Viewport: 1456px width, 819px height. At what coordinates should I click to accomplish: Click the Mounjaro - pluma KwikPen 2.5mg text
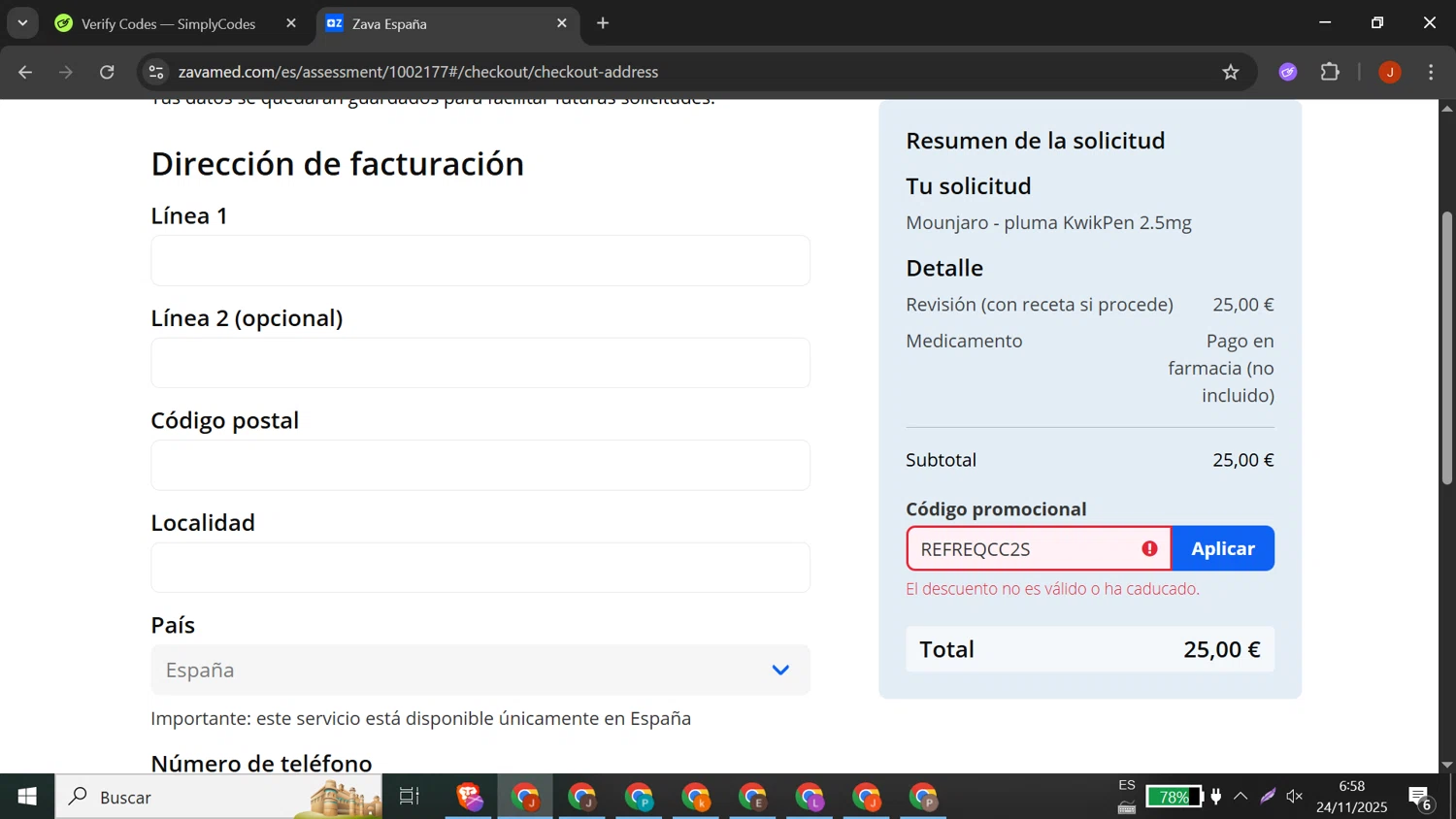pos(1048,222)
